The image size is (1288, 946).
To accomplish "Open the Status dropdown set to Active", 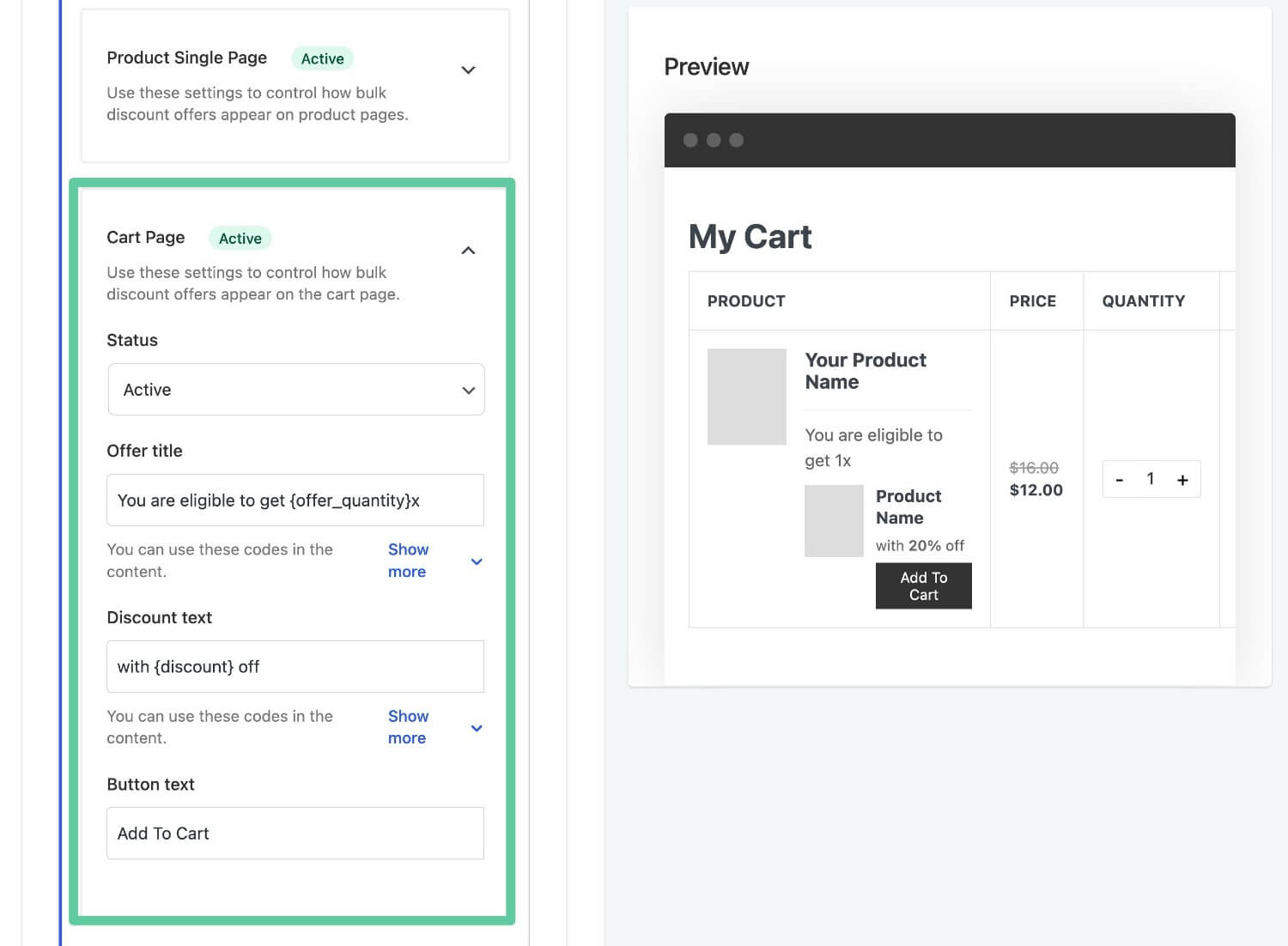I will coord(296,390).
